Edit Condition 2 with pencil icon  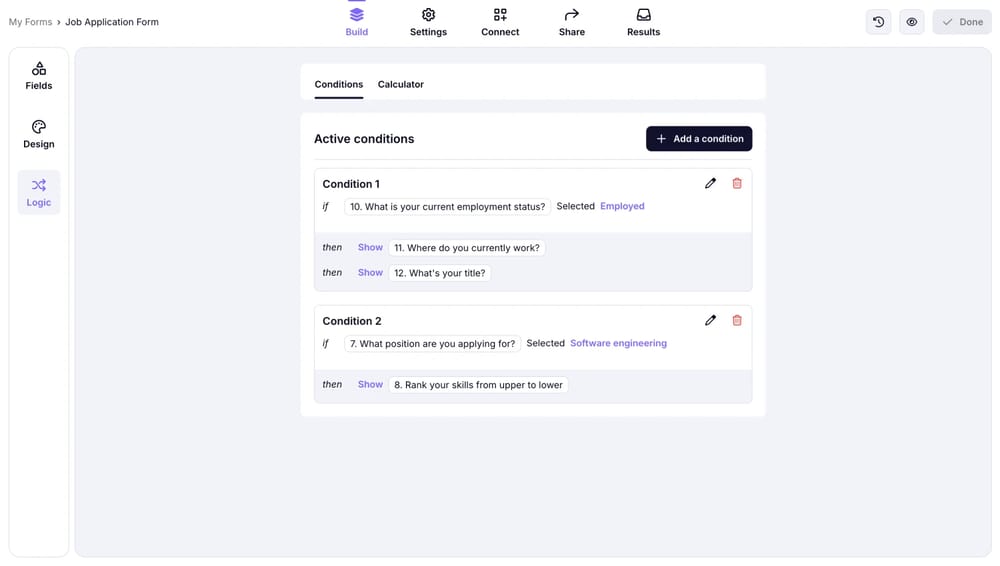coord(710,321)
